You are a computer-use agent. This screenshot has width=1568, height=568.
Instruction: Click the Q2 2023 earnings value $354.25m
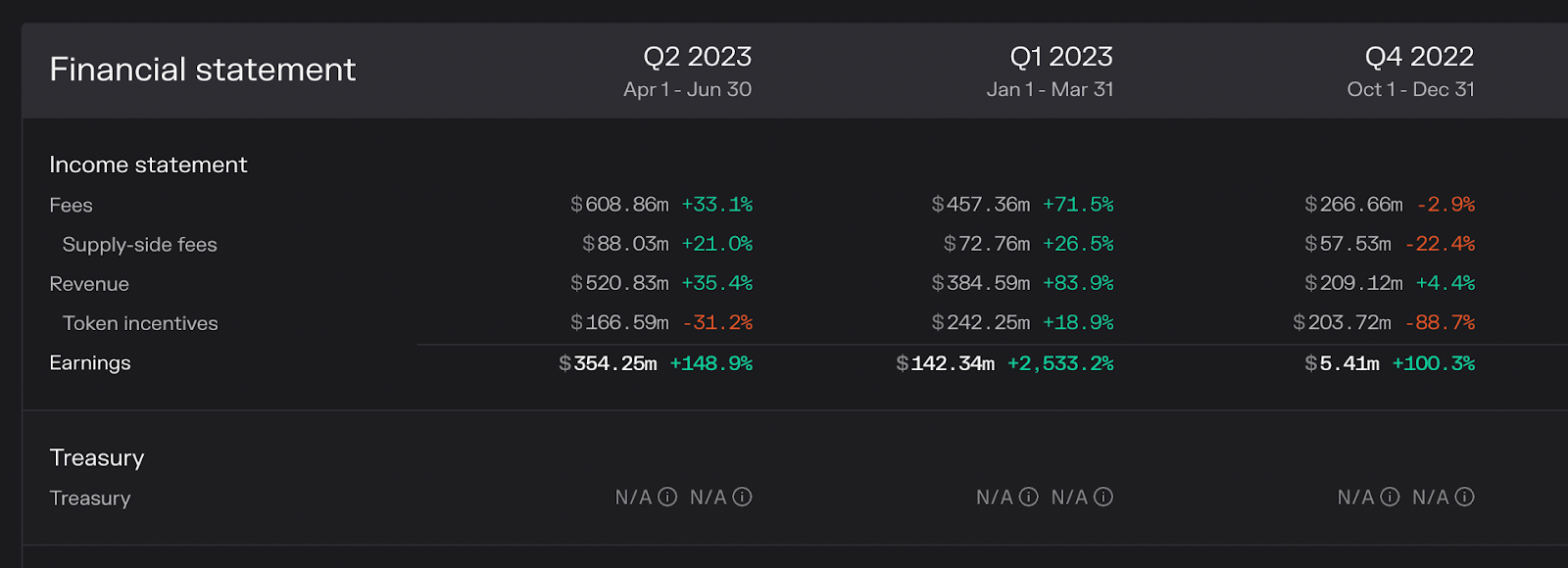608,363
